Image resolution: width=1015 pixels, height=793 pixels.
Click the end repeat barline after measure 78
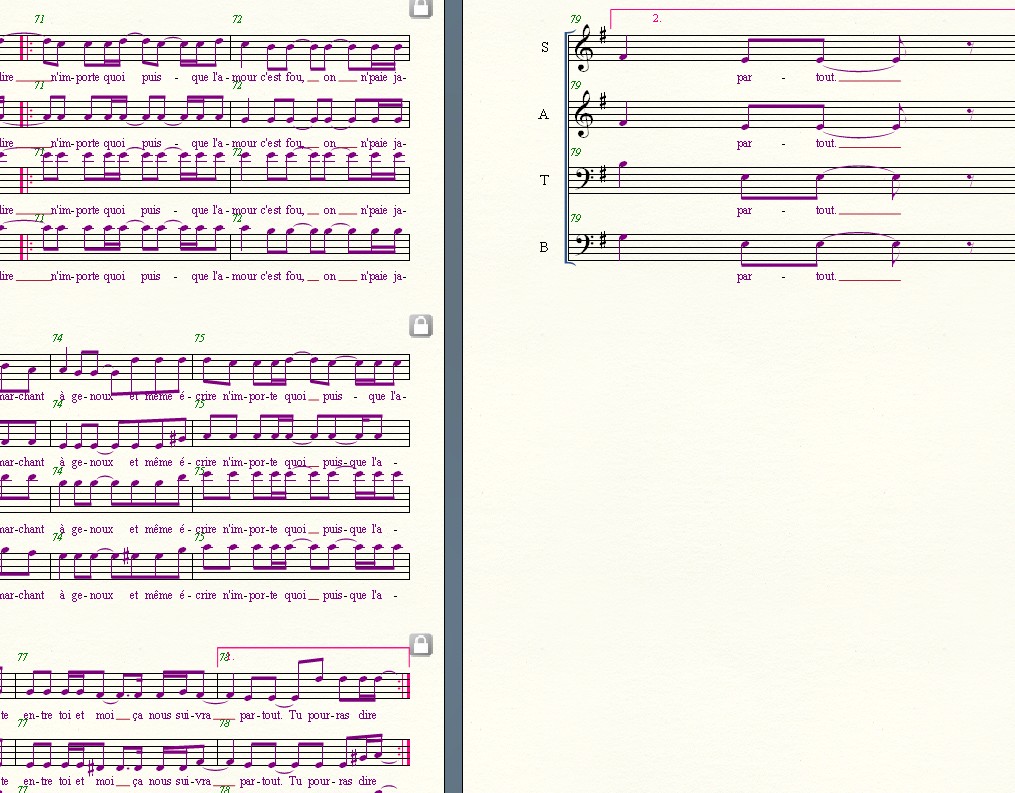(406, 685)
